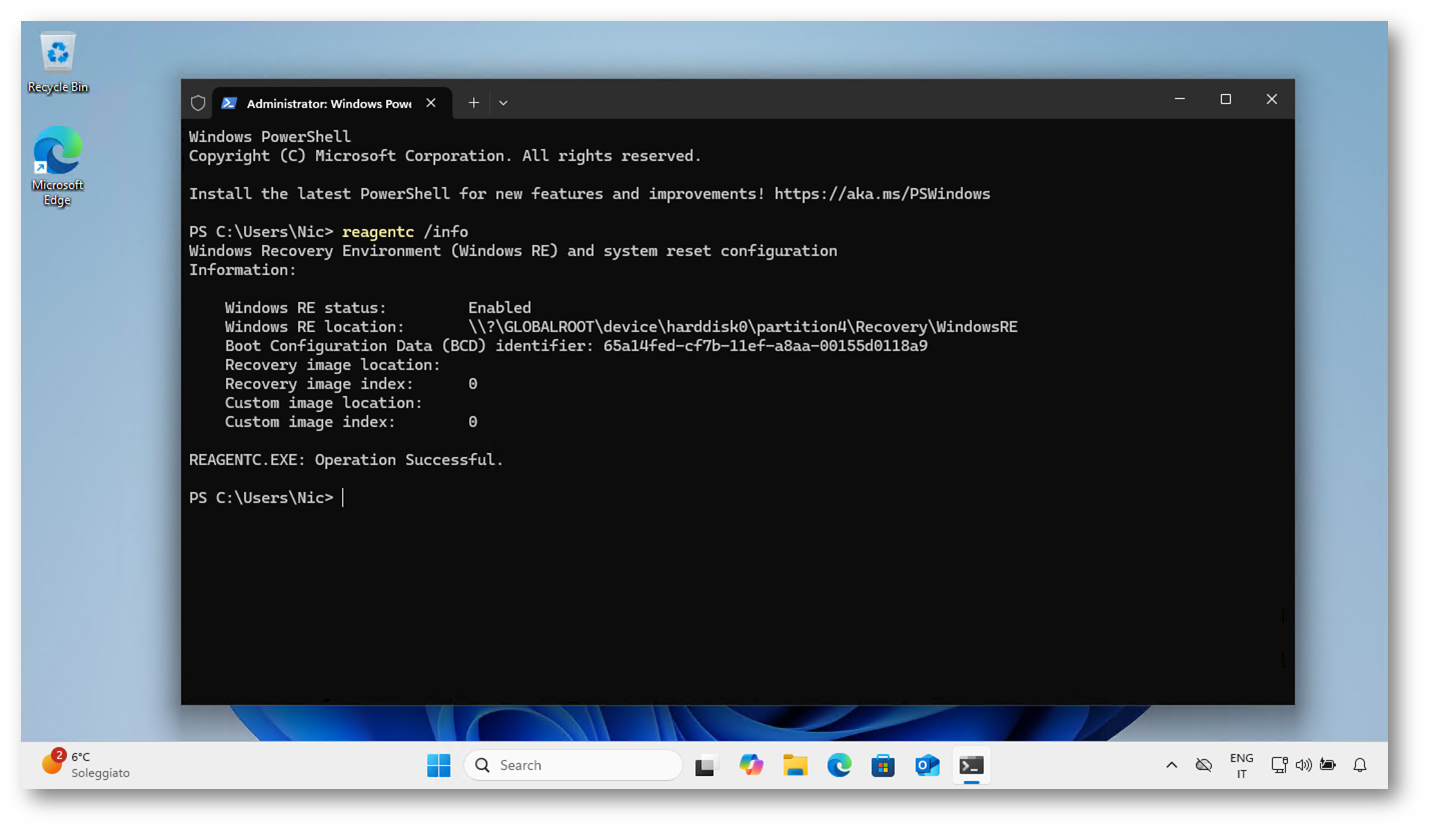Switch the ENG IT input language
The image size is (1430, 831).
click(x=1241, y=765)
